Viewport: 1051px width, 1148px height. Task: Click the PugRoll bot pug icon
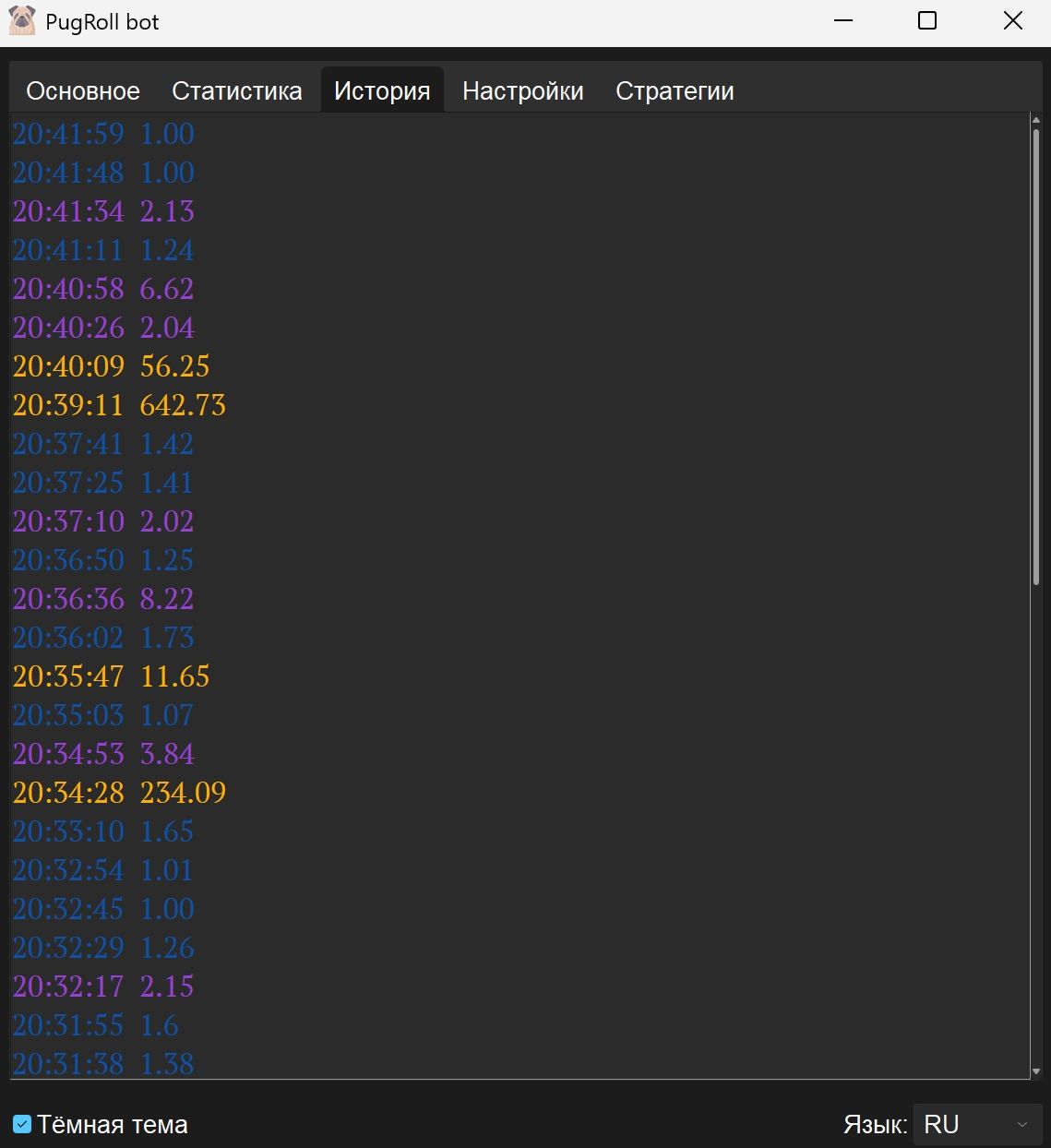coord(22,21)
